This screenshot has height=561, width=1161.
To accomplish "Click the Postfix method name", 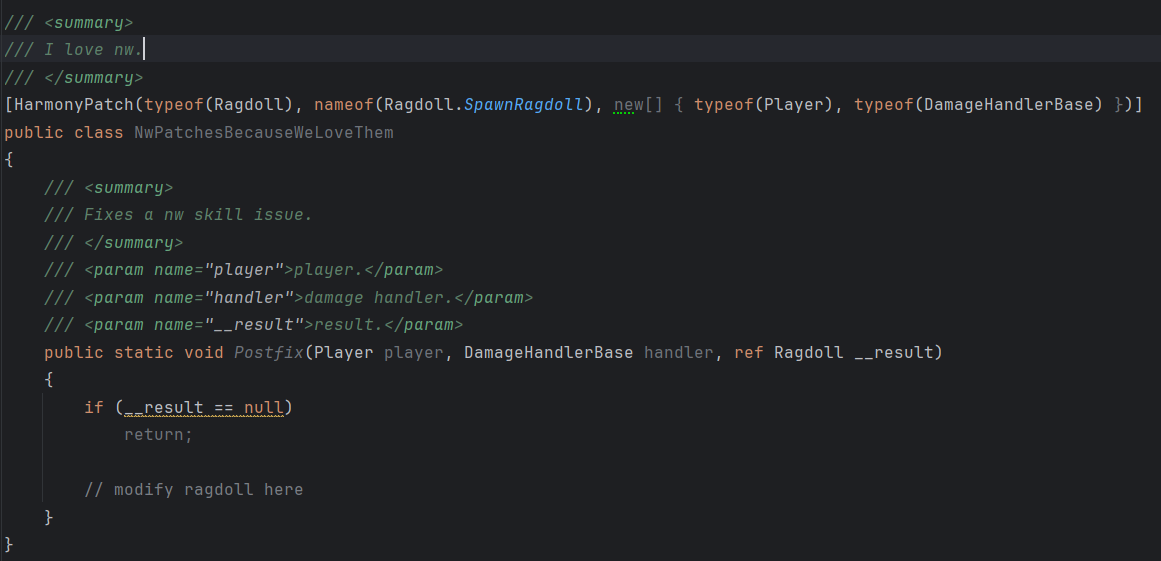I will pos(269,353).
